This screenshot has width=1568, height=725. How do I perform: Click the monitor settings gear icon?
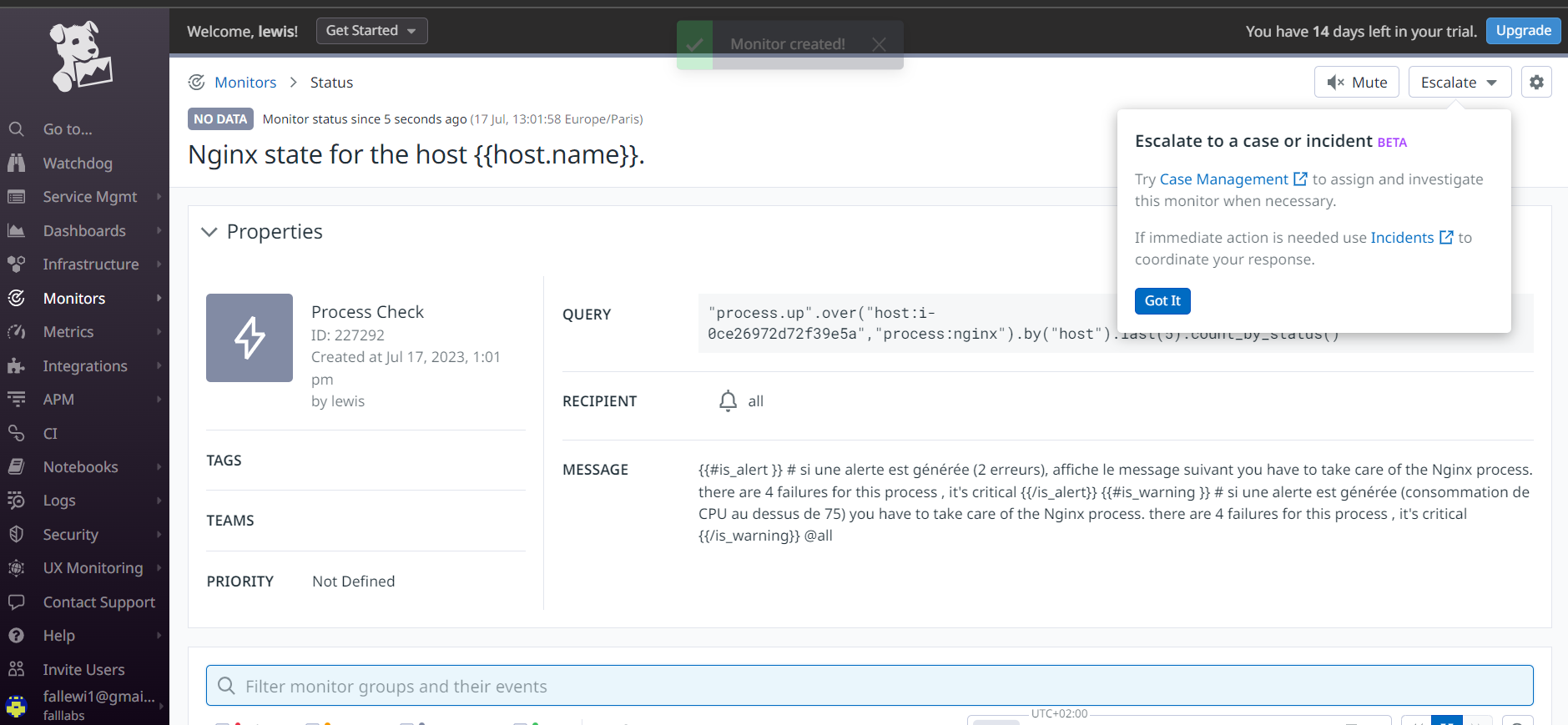point(1536,82)
